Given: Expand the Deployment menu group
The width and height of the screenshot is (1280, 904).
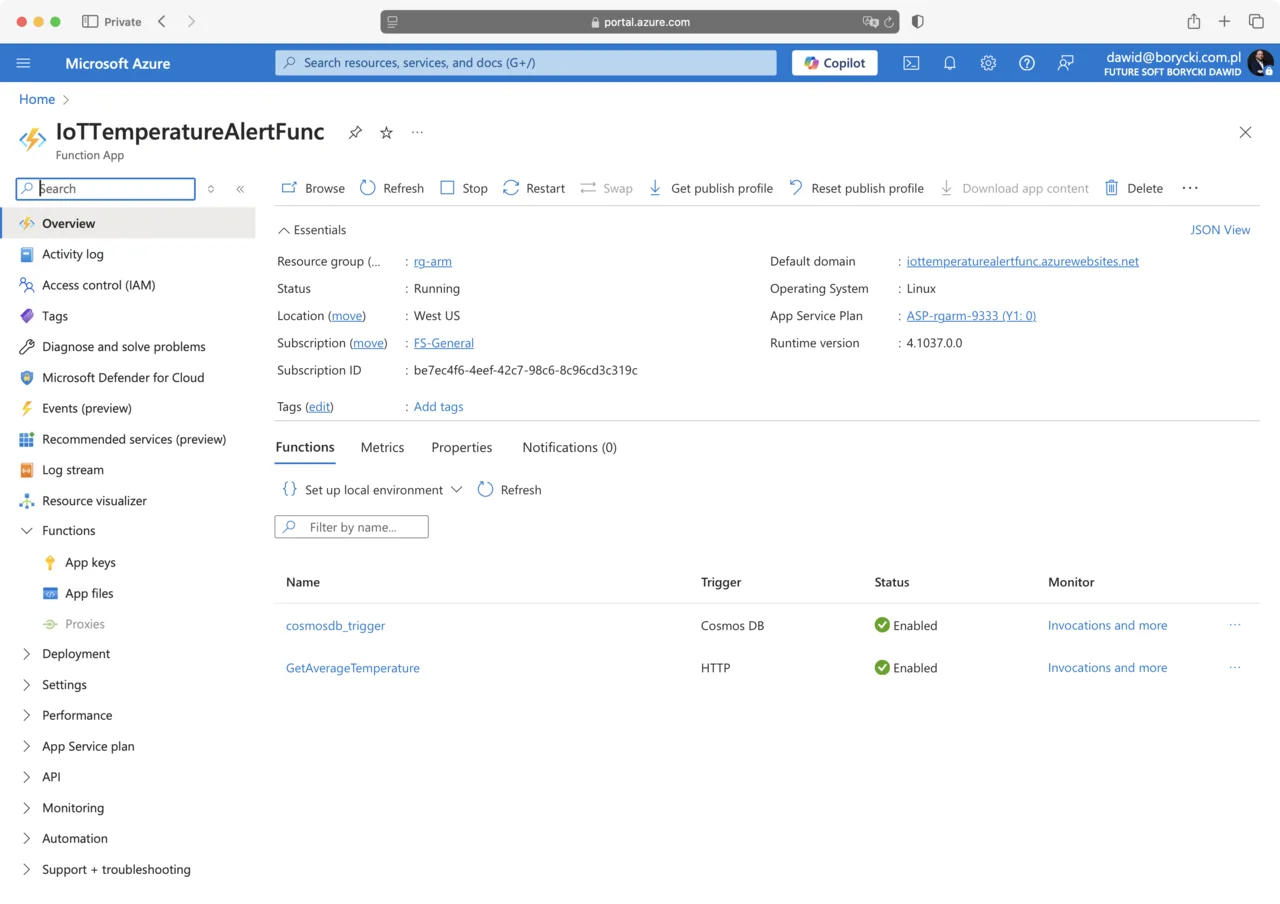Looking at the screenshot, I should pos(76,654).
